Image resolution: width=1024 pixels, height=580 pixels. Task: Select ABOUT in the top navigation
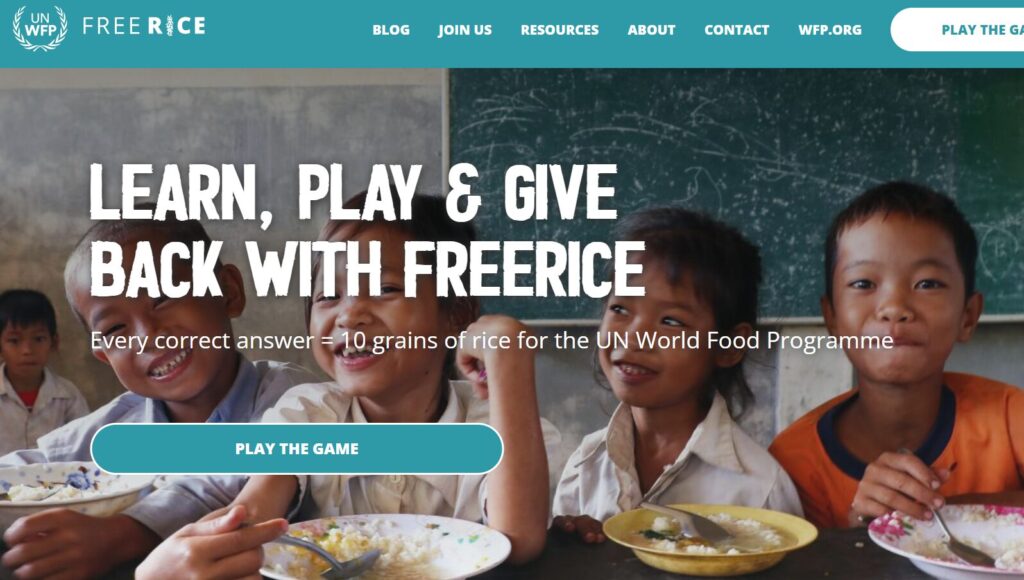click(652, 30)
